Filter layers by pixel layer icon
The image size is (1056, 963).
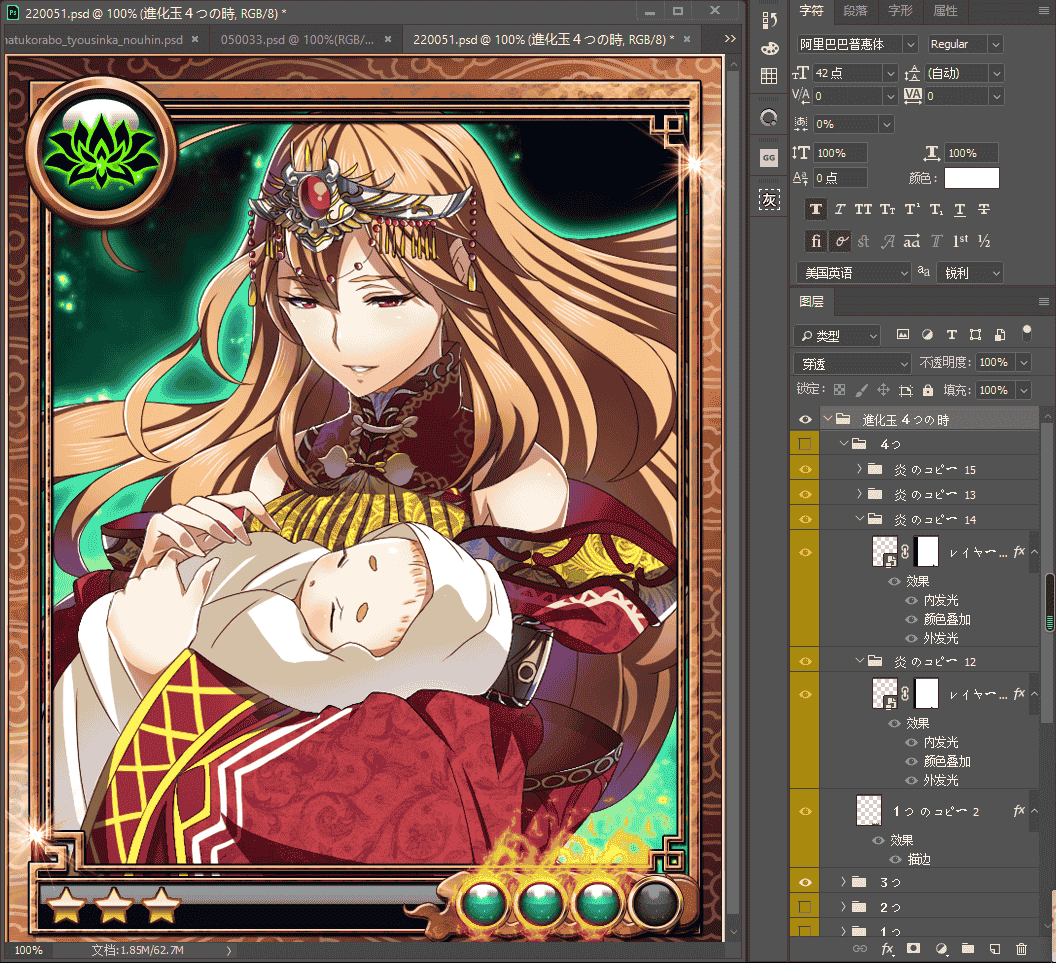point(903,335)
